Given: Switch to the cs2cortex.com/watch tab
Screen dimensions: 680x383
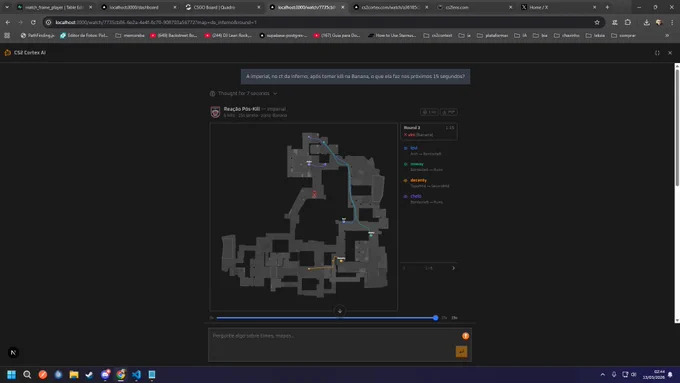Looking at the screenshot, I should click(x=390, y=7).
